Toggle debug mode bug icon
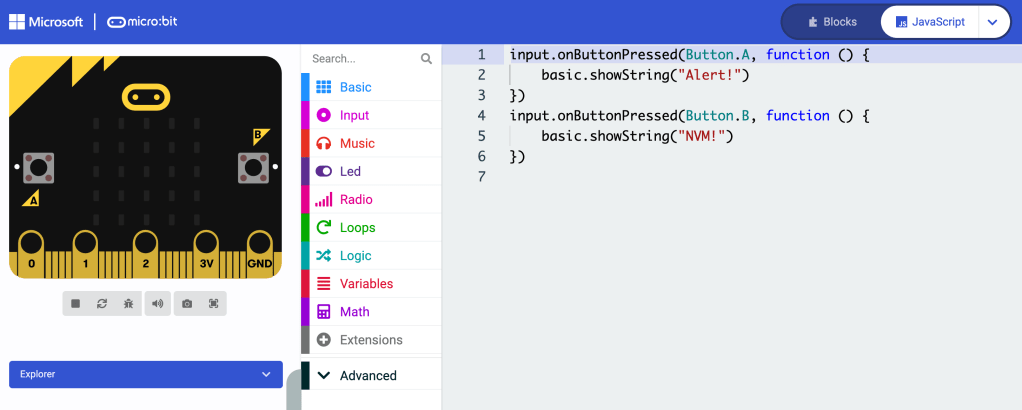1022x410 pixels. (128, 303)
